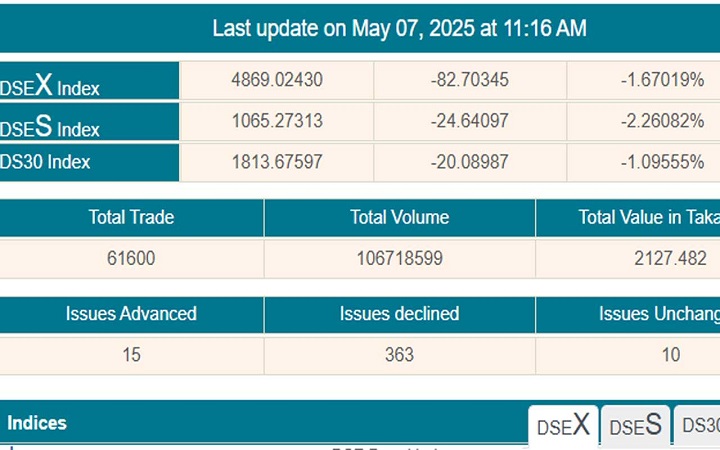Click total trade count 61600
This screenshot has width=720, height=450.
(x=131, y=258)
